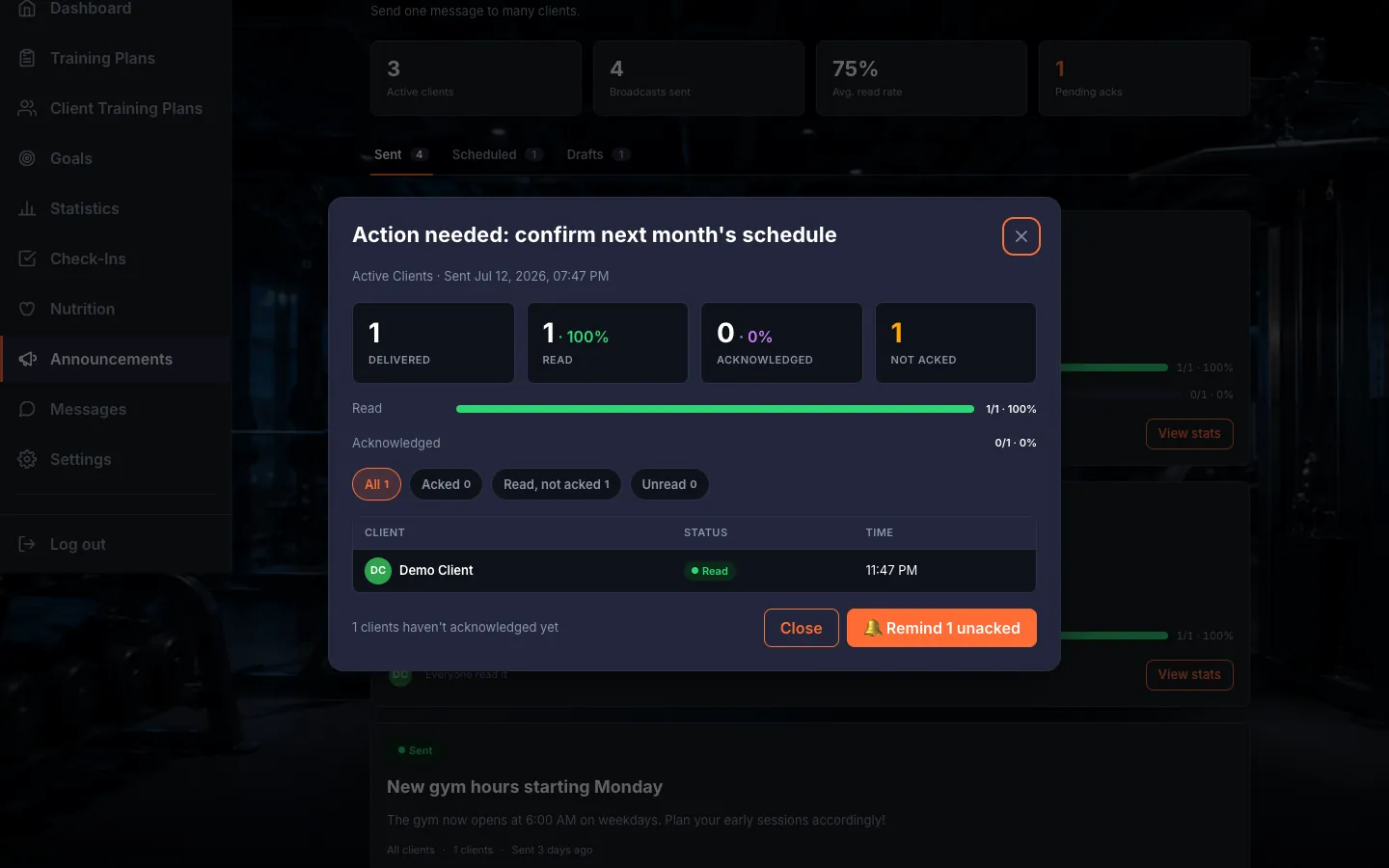Open Training Plans in the sidebar
The image size is (1389, 868).
click(116, 58)
